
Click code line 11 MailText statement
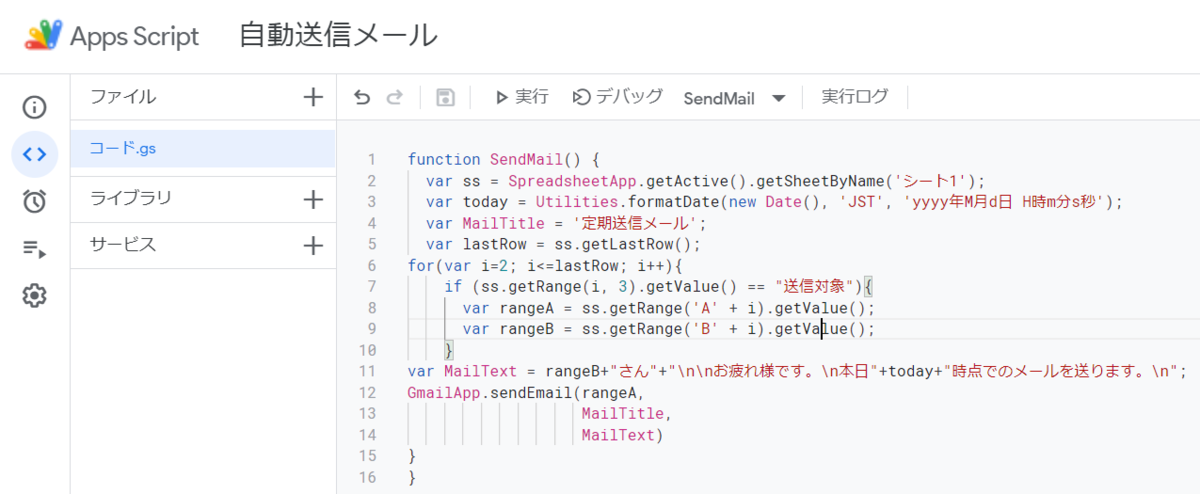pyautogui.click(x=797, y=371)
